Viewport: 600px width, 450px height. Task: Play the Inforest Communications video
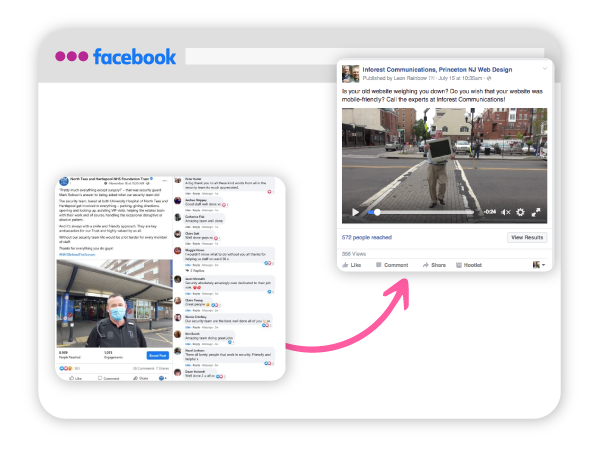pyautogui.click(x=354, y=212)
